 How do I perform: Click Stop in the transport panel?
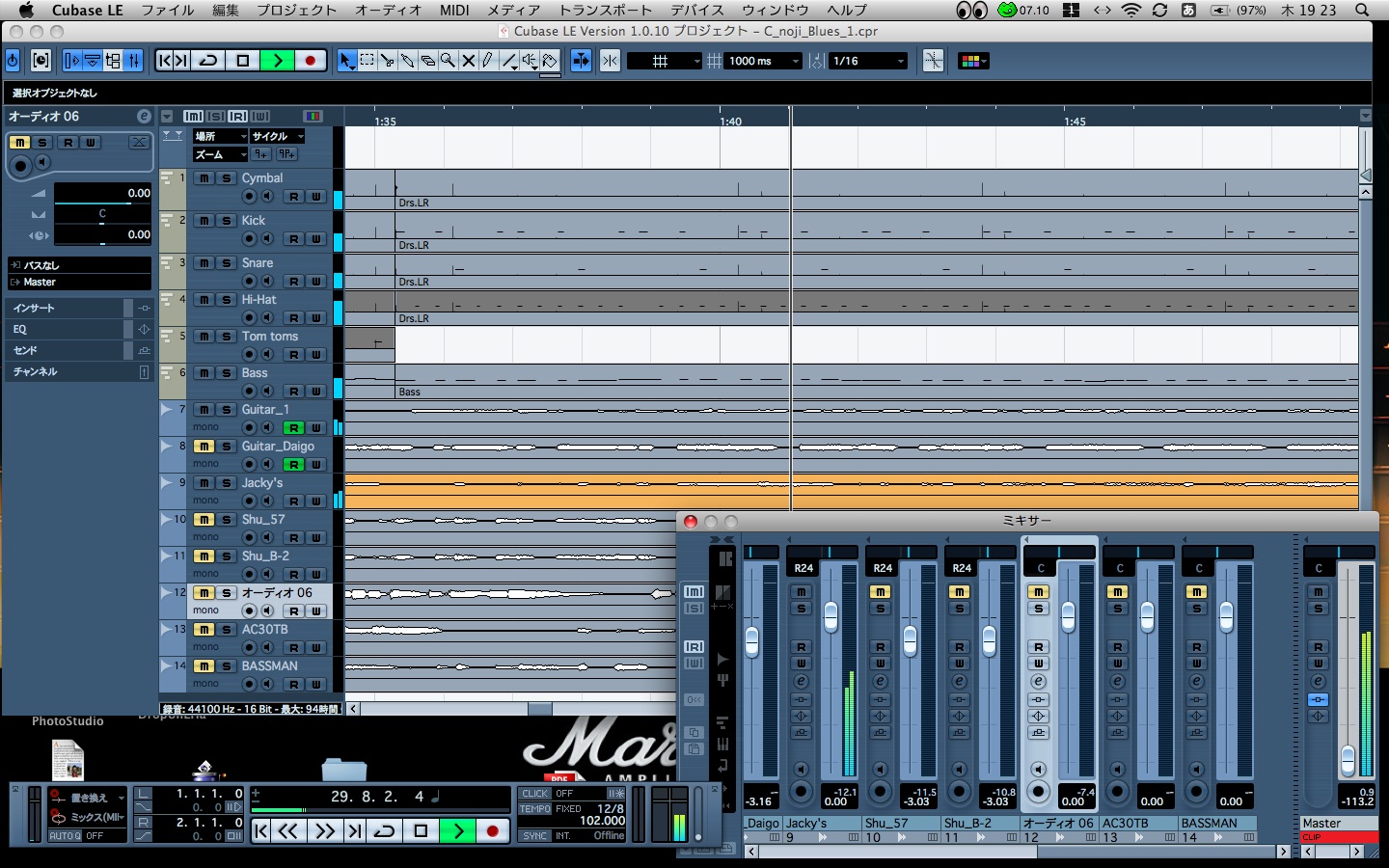[x=421, y=830]
